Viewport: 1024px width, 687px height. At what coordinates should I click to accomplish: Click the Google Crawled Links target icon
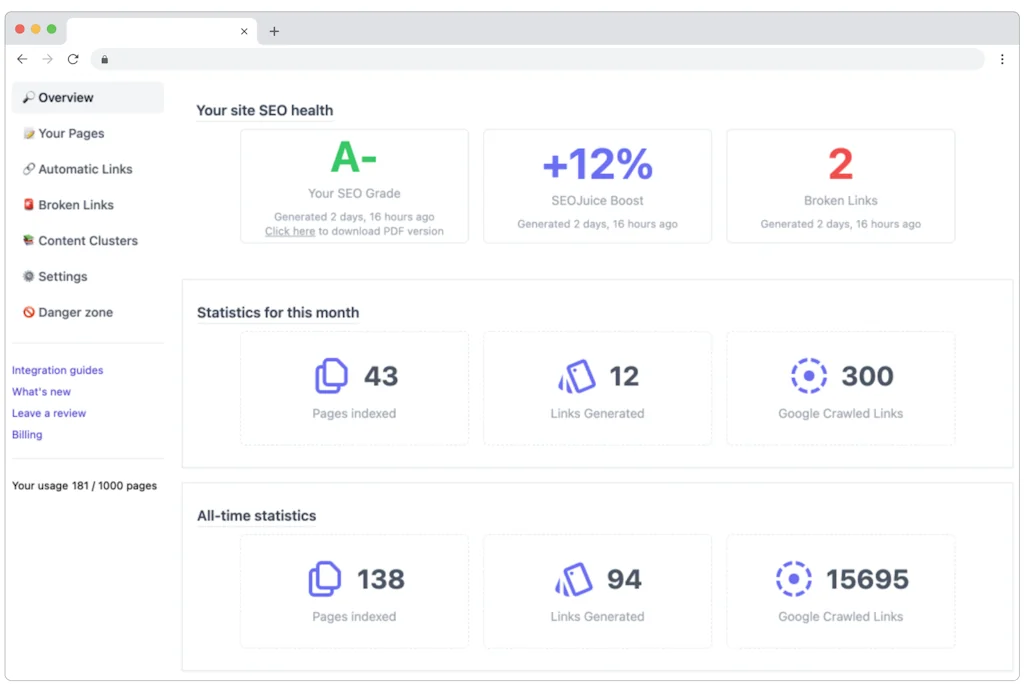[x=808, y=376]
